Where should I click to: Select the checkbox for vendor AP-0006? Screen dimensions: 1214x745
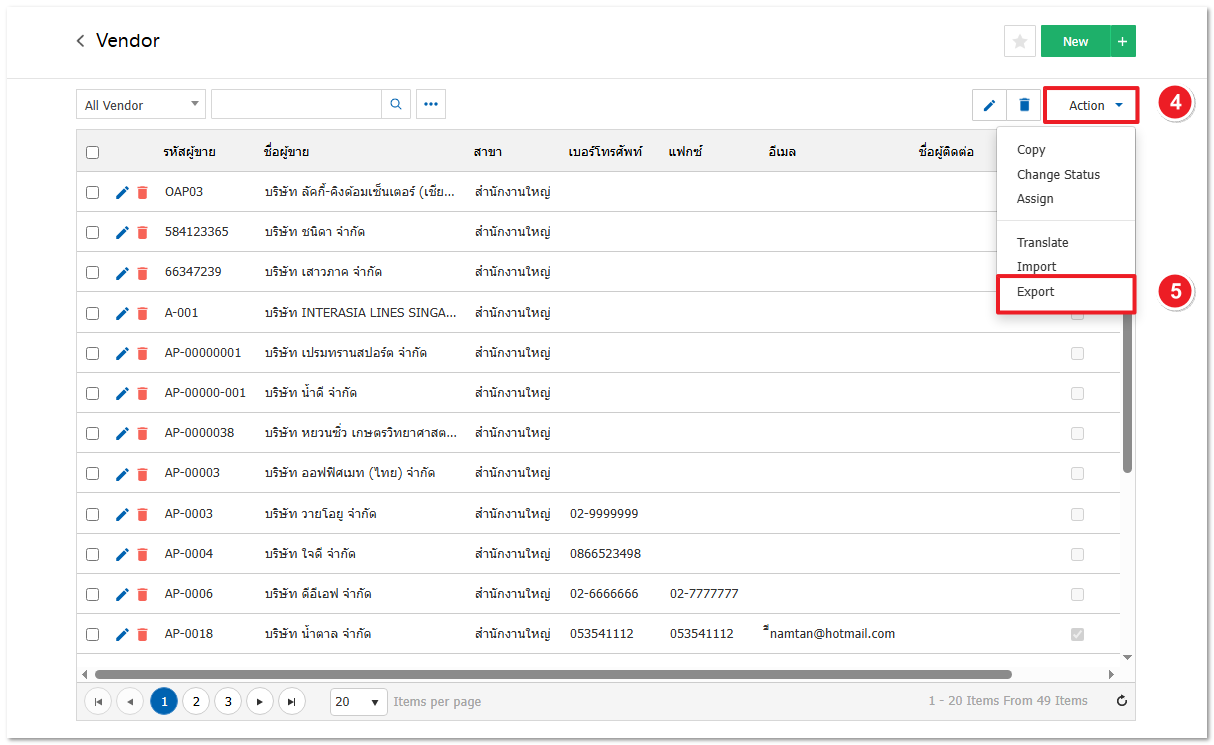[92, 594]
